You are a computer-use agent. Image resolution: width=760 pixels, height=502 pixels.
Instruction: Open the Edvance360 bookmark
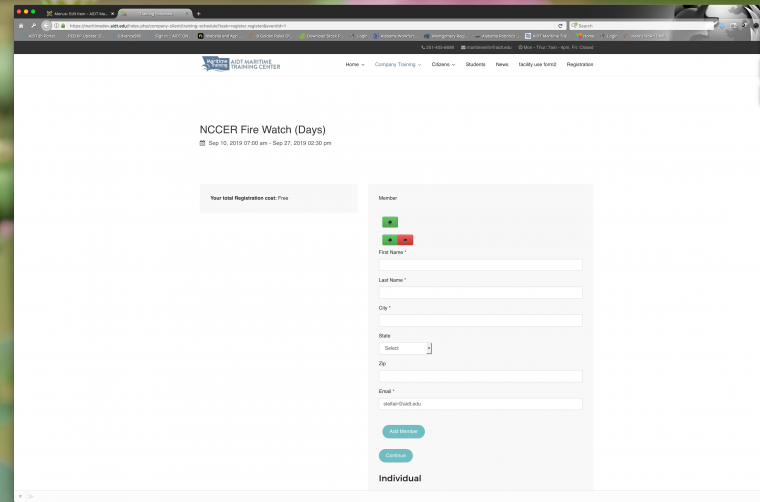pos(129,36)
